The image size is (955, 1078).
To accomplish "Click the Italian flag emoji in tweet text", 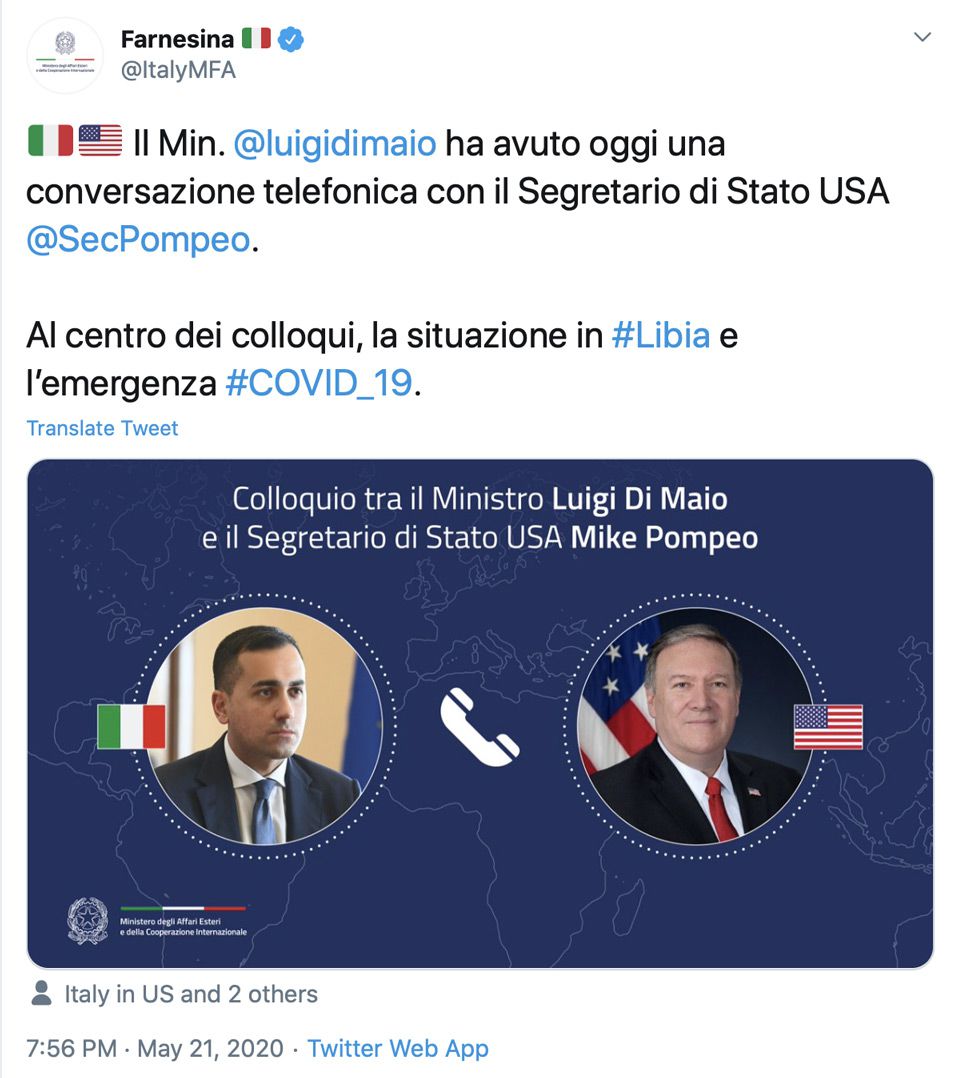I will (50, 140).
